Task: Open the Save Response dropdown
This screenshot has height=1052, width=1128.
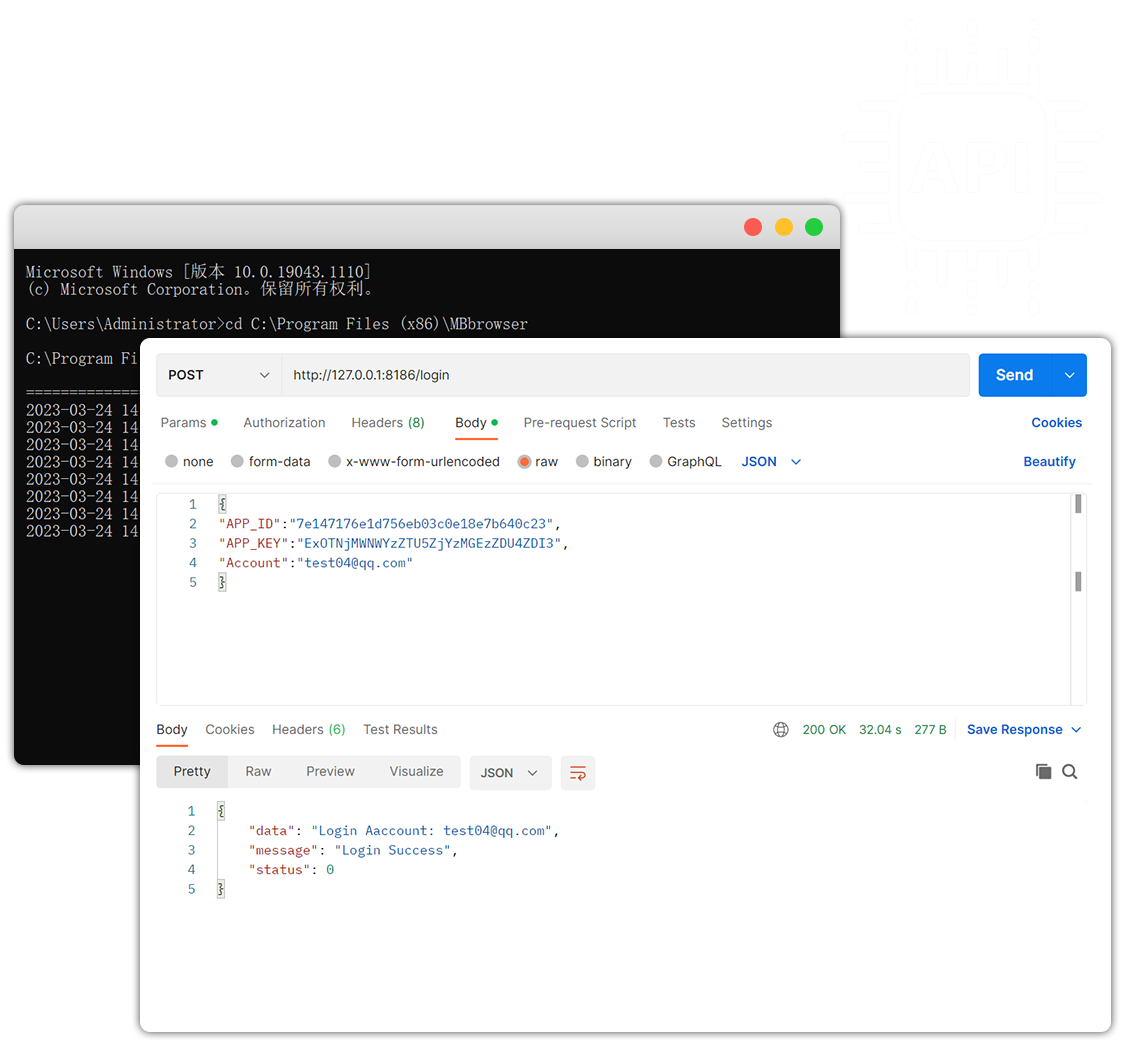Action: [x=1024, y=730]
